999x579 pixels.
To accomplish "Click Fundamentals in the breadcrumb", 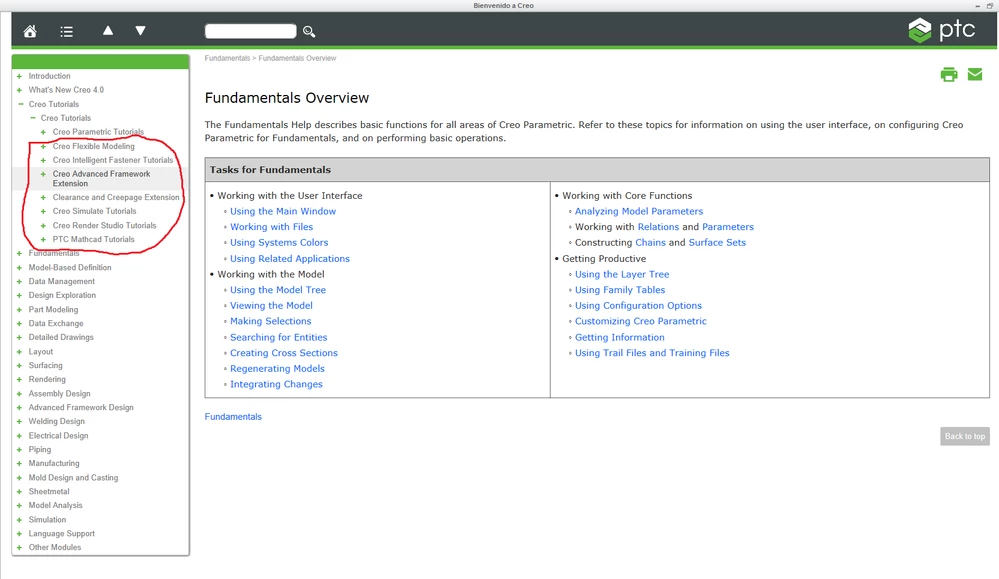I will 227,58.
